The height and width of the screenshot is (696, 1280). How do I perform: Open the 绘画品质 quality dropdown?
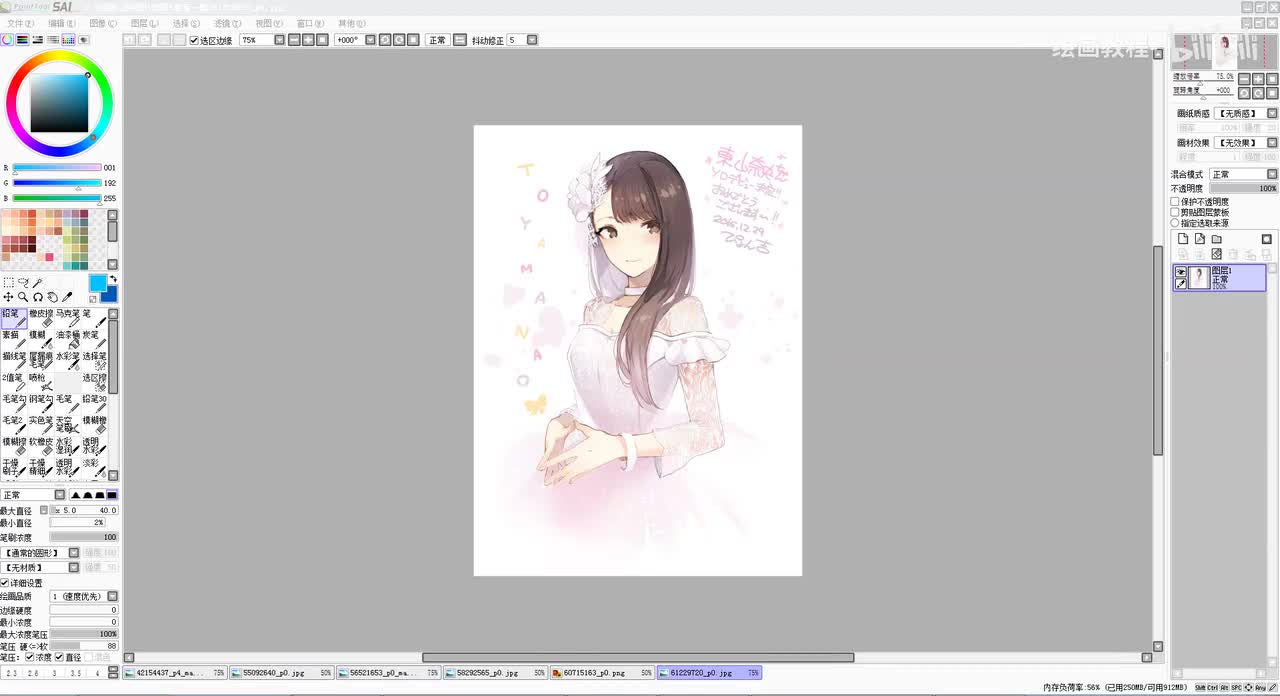tap(113, 596)
